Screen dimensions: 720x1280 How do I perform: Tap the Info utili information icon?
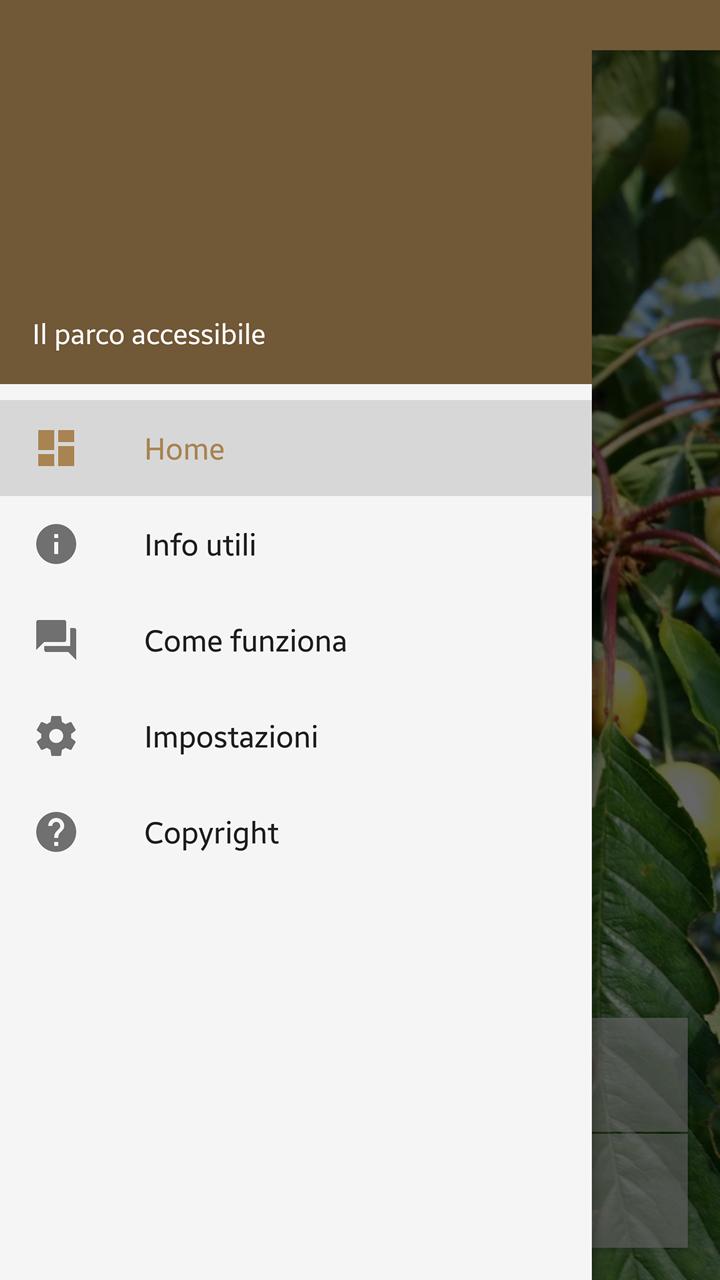pos(56,544)
